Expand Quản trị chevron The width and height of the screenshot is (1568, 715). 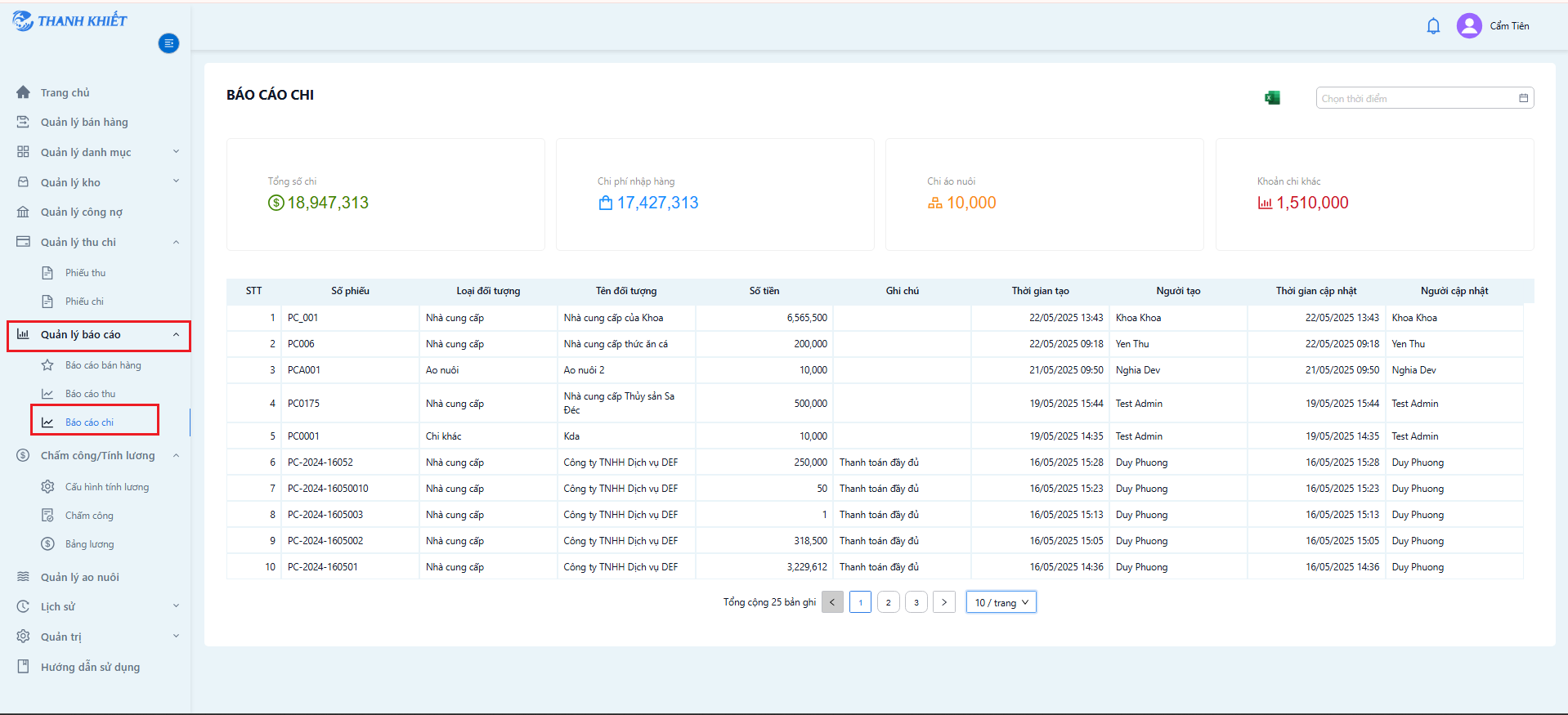176,636
